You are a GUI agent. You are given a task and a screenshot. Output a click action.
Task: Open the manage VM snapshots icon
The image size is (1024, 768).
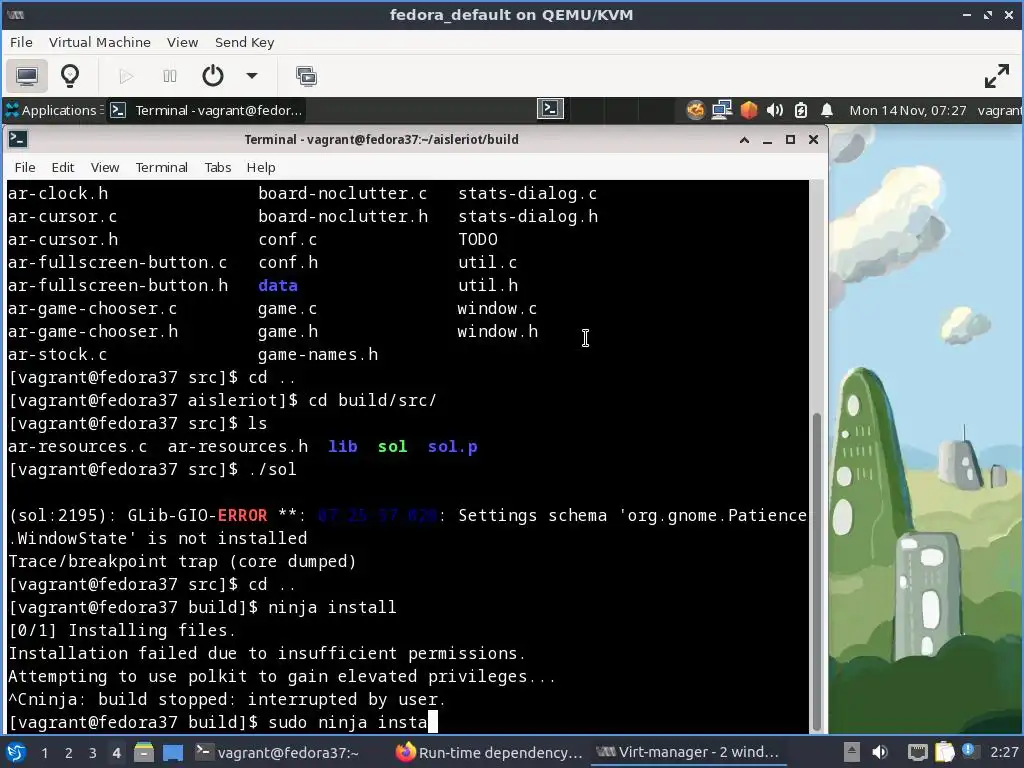point(306,76)
